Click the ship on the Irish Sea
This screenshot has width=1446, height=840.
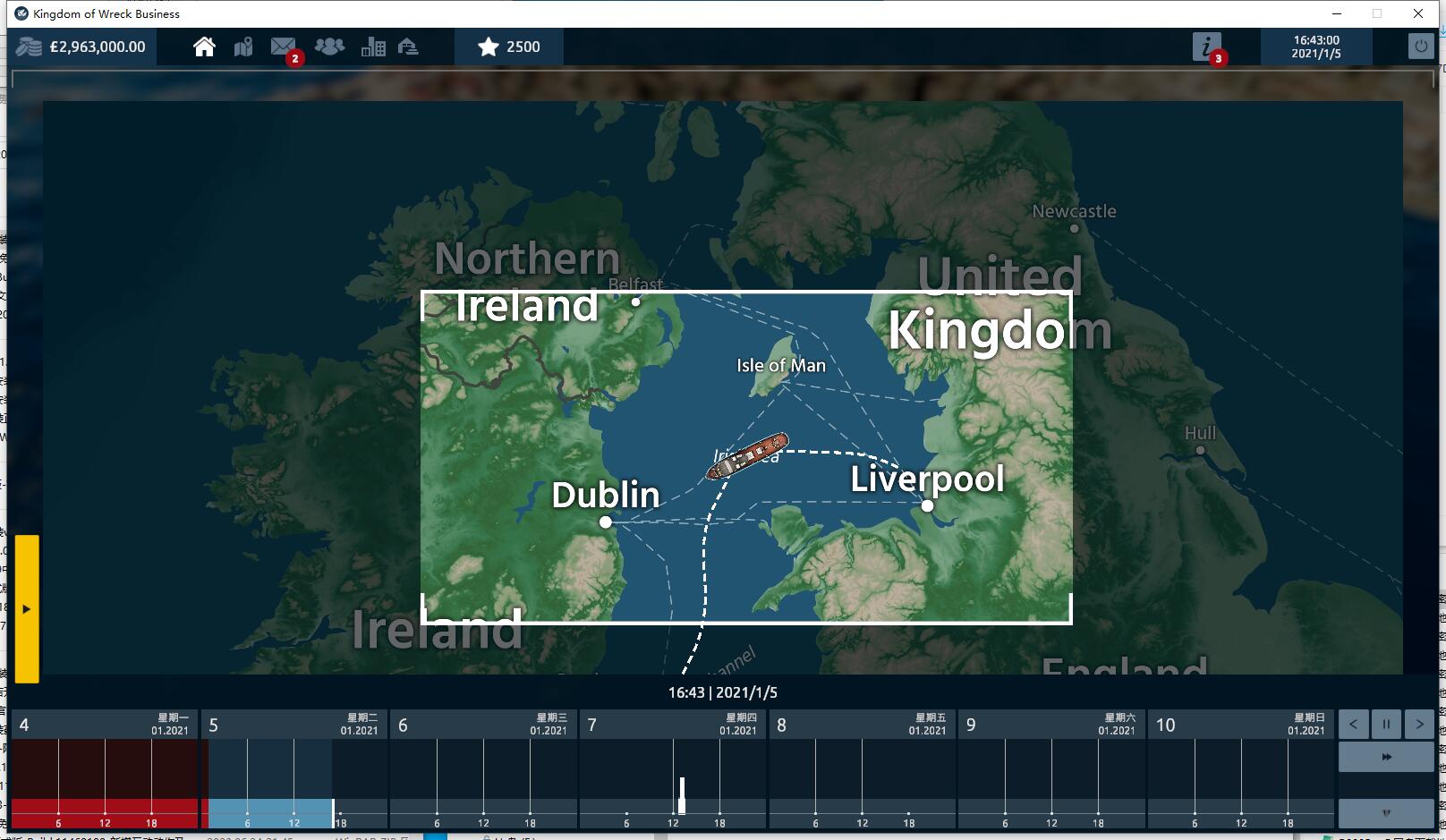(747, 456)
